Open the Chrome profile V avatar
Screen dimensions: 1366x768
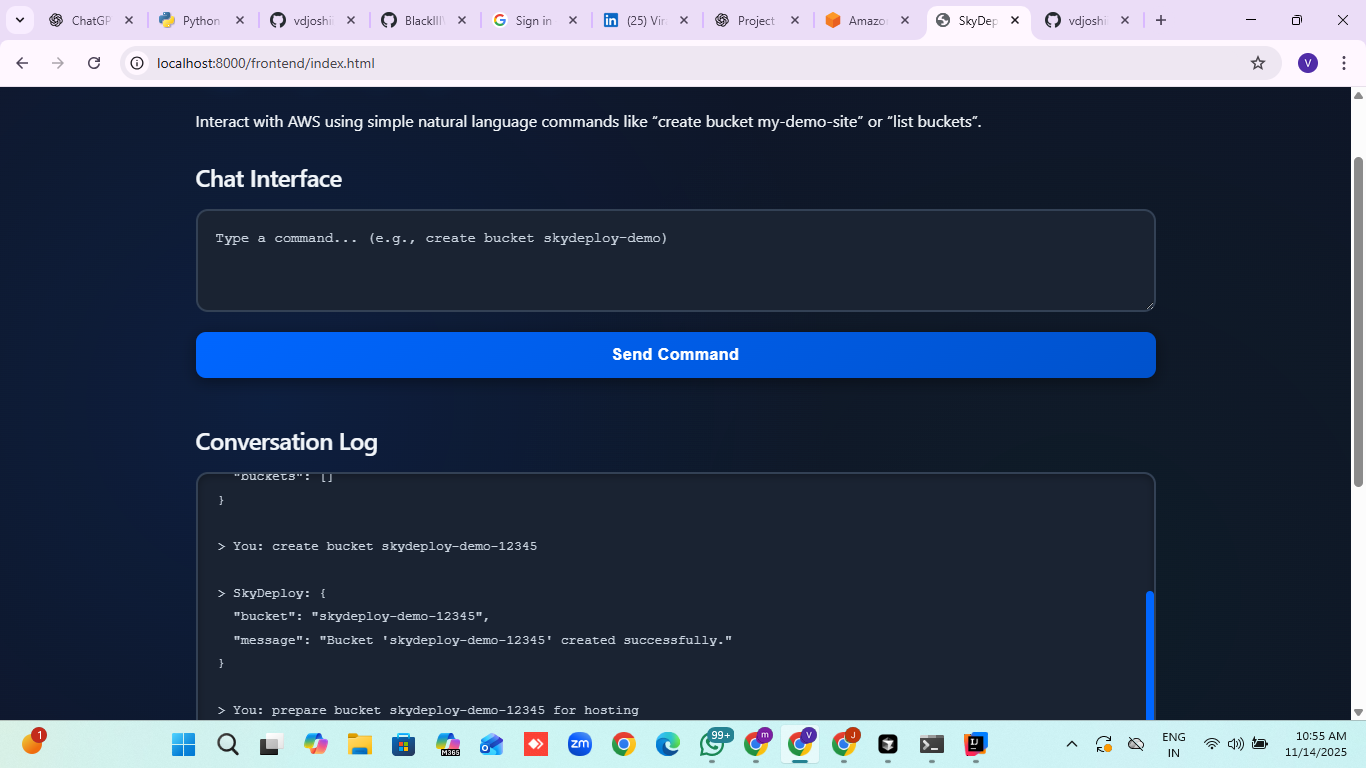pyautogui.click(x=1308, y=63)
